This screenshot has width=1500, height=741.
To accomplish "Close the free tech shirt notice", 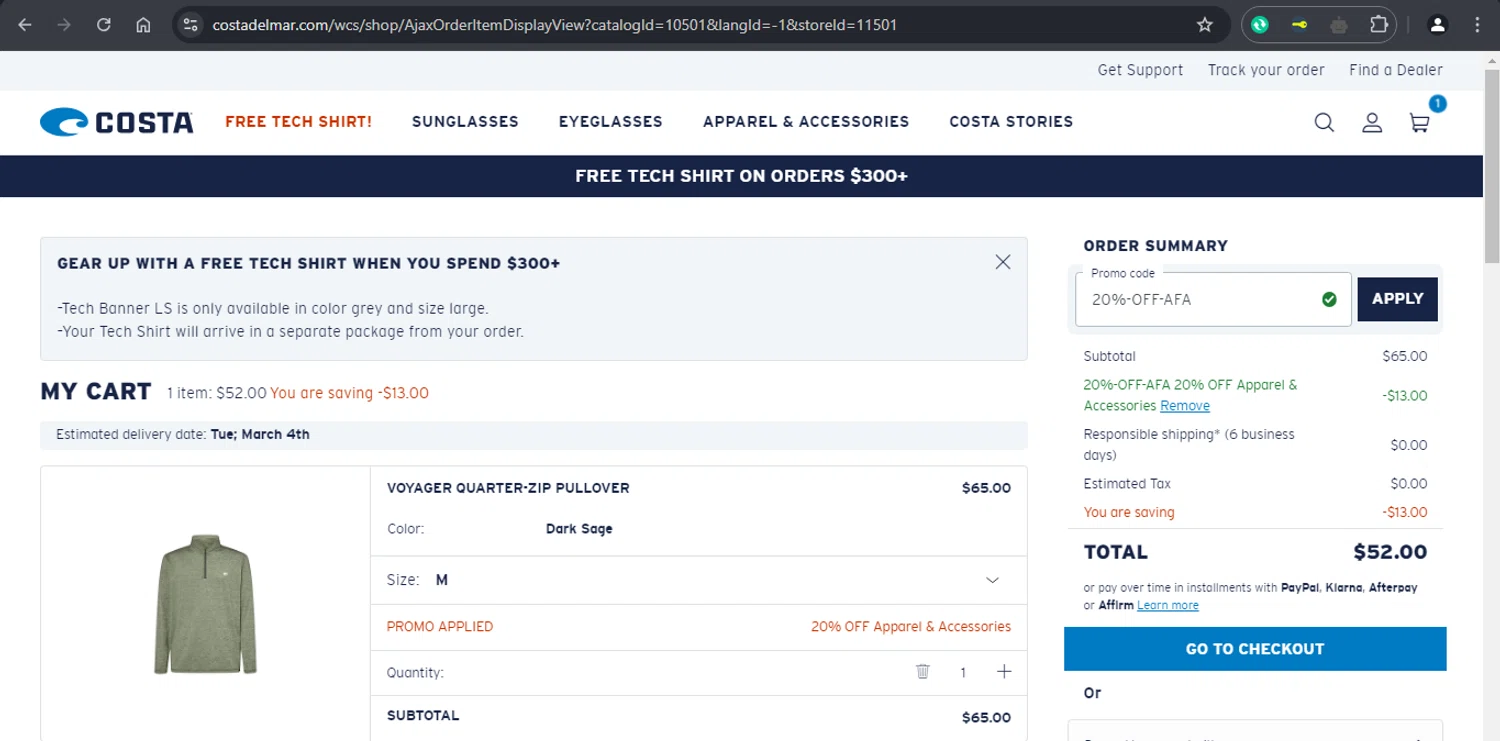I will tap(1003, 262).
